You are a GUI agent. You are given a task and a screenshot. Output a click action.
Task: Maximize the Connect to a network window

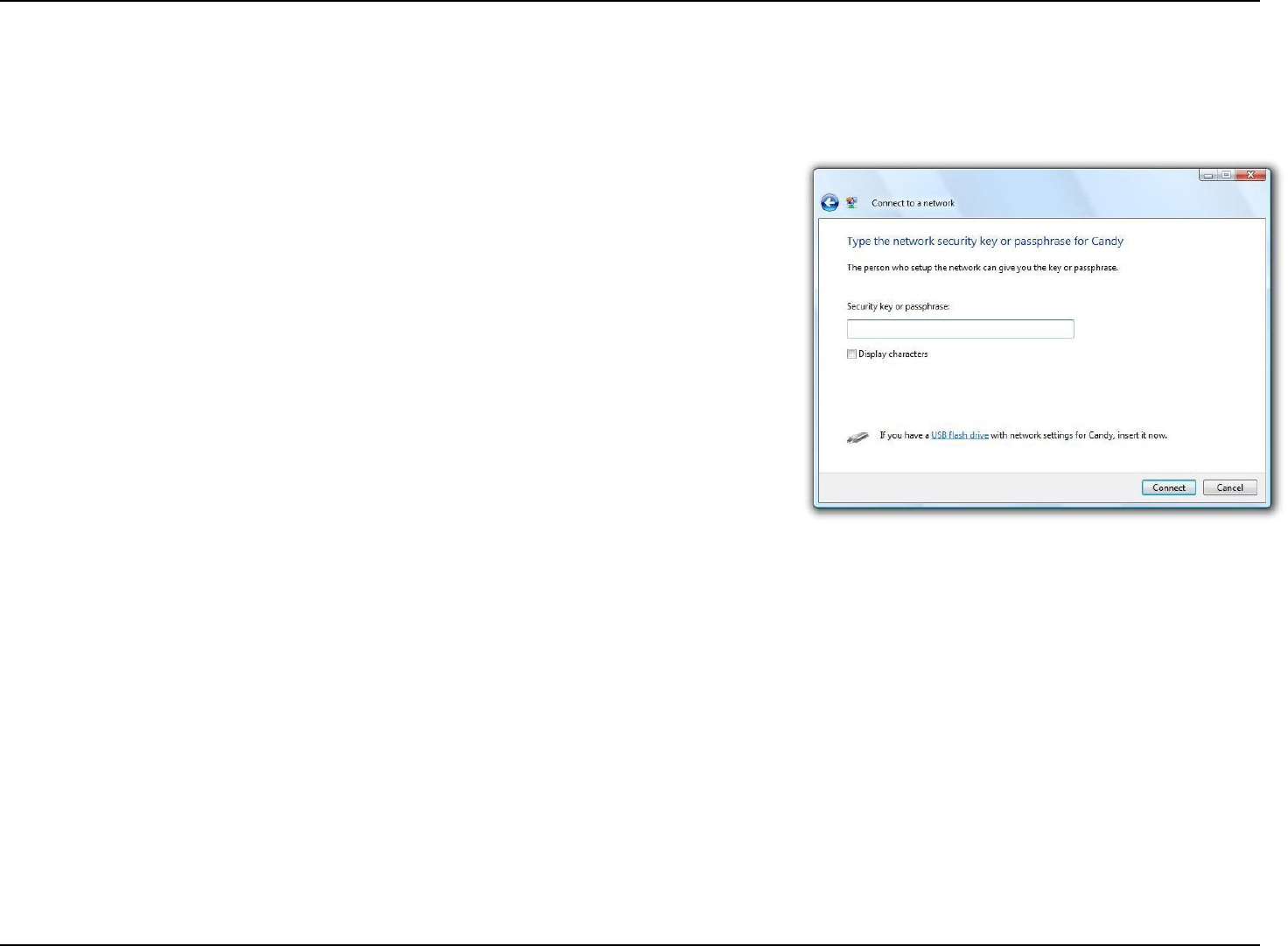pyautogui.click(x=1226, y=175)
